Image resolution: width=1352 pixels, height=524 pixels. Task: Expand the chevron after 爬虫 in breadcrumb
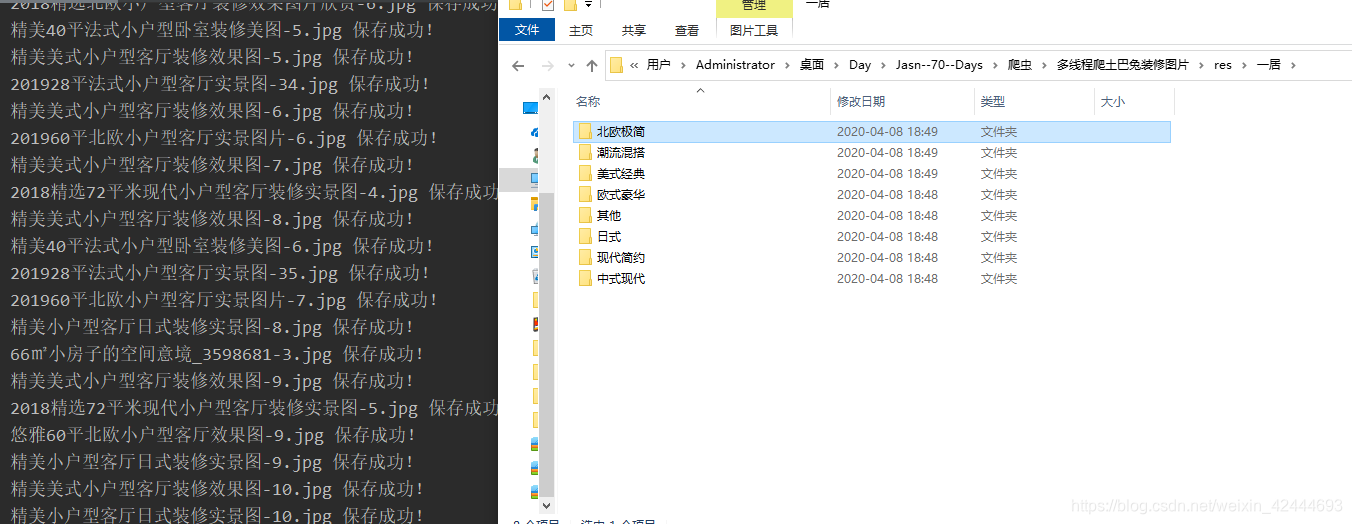pos(1044,65)
